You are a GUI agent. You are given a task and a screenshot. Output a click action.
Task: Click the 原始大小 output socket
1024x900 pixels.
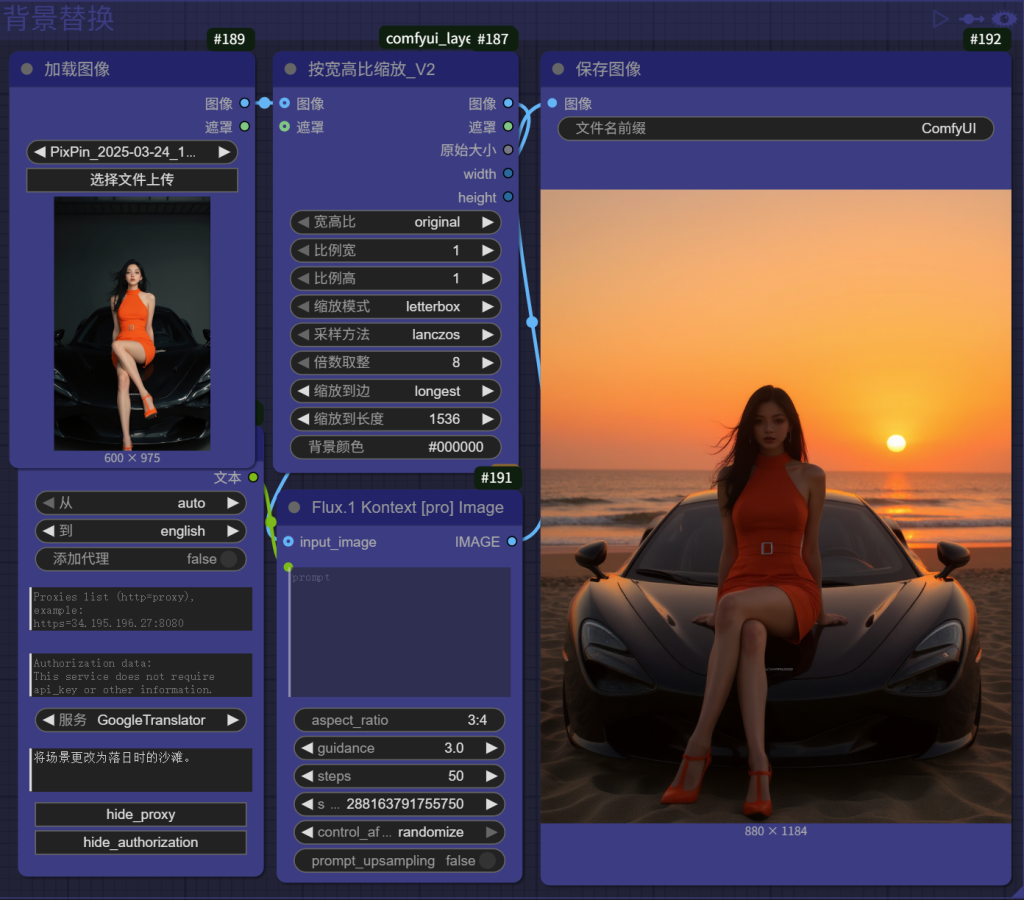tap(508, 150)
